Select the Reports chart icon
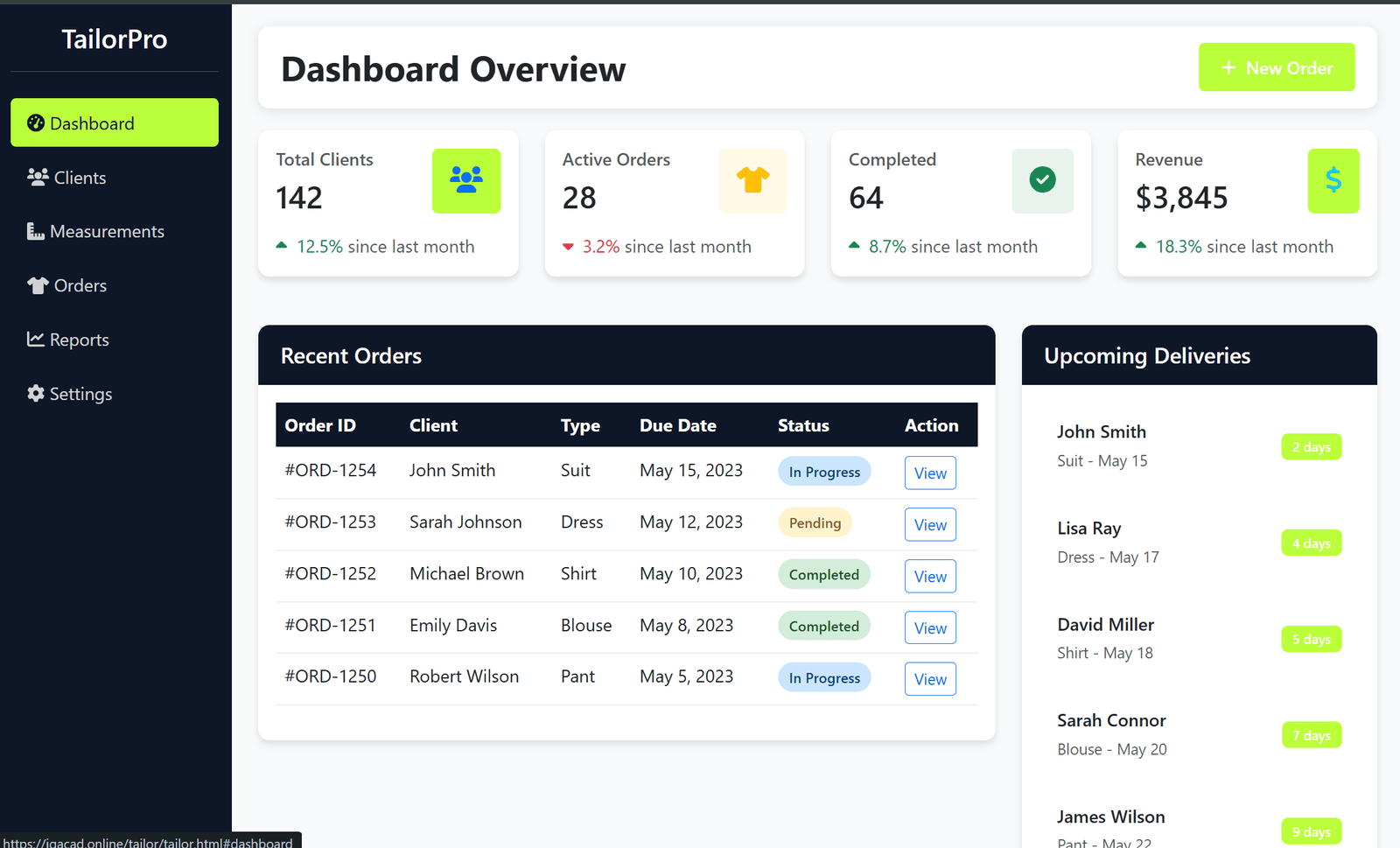Viewport: 1400px width, 848px height. tap(34, 340)
